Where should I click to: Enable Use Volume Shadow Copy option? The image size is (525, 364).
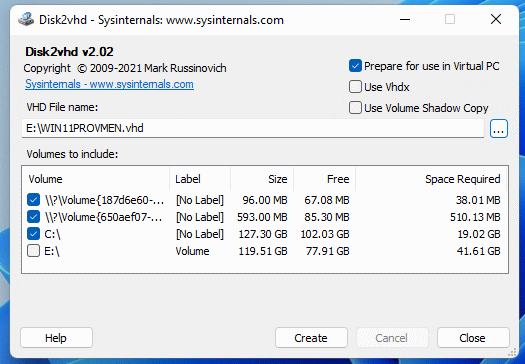click(x=355, y=108)
